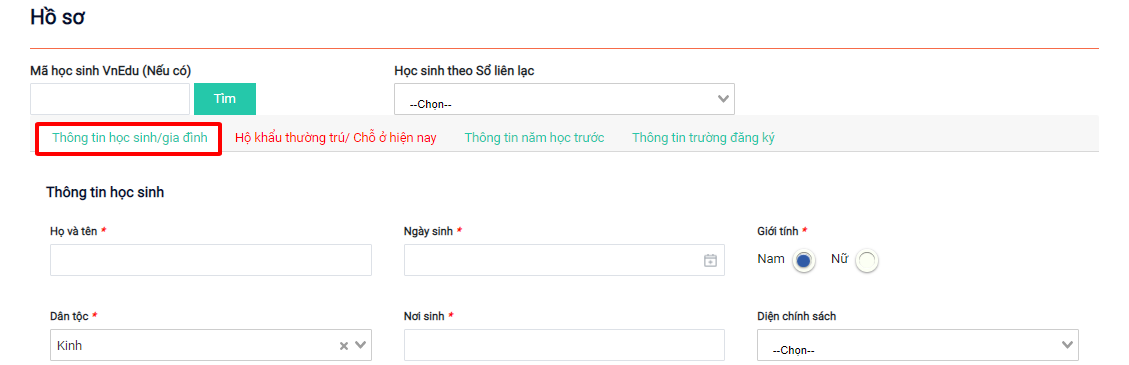Click the Nơi sinh text field
The image size is (1129, 365).
[564, 346]
